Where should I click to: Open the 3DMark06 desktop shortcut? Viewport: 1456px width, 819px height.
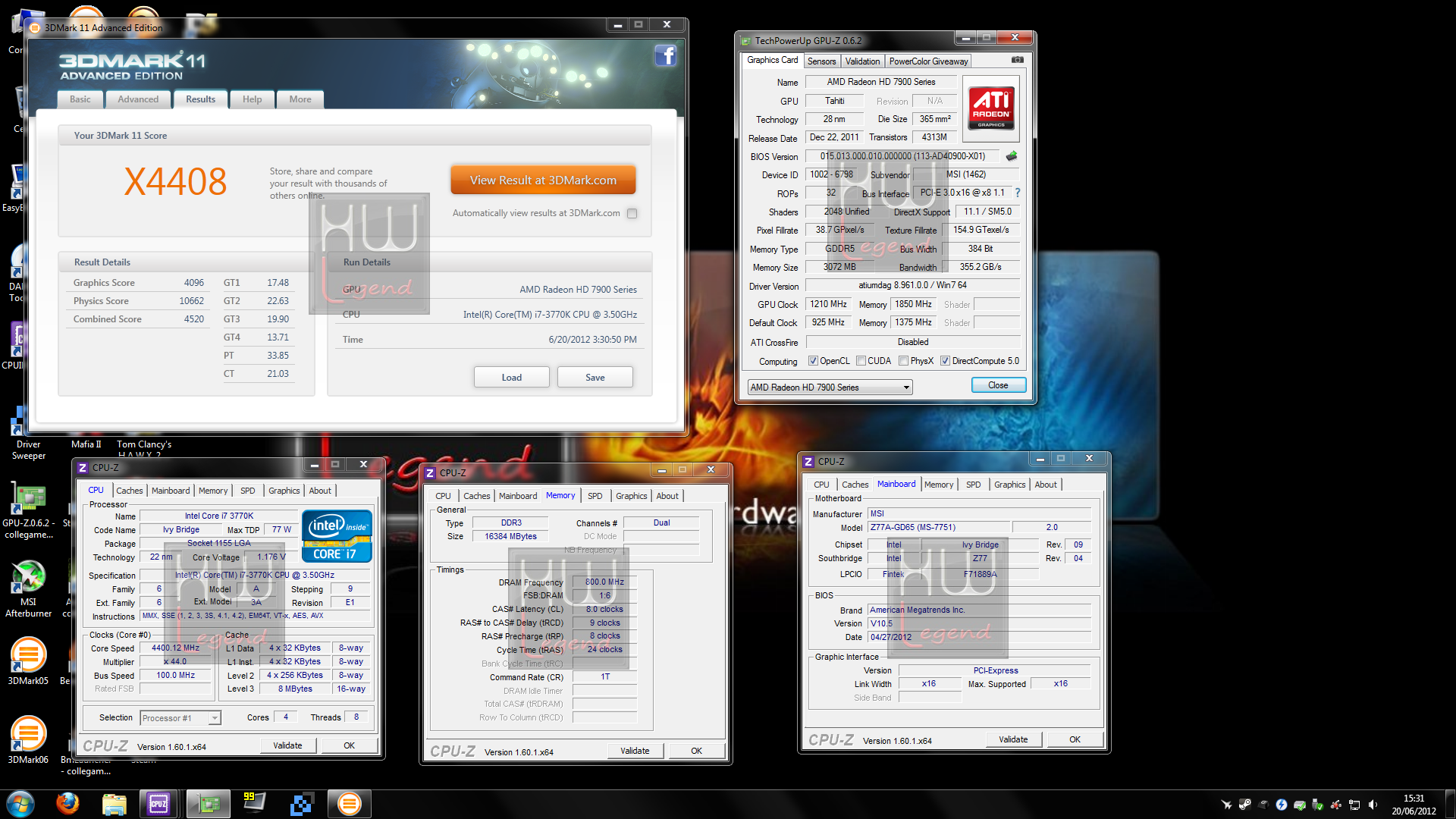(x=28, y=739)
